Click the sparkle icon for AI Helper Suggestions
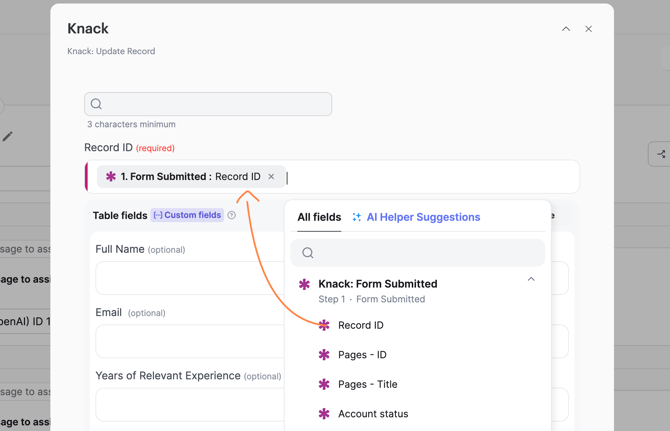Image resolution: width=670 pixels, height=431 pixels. (357, 217)
